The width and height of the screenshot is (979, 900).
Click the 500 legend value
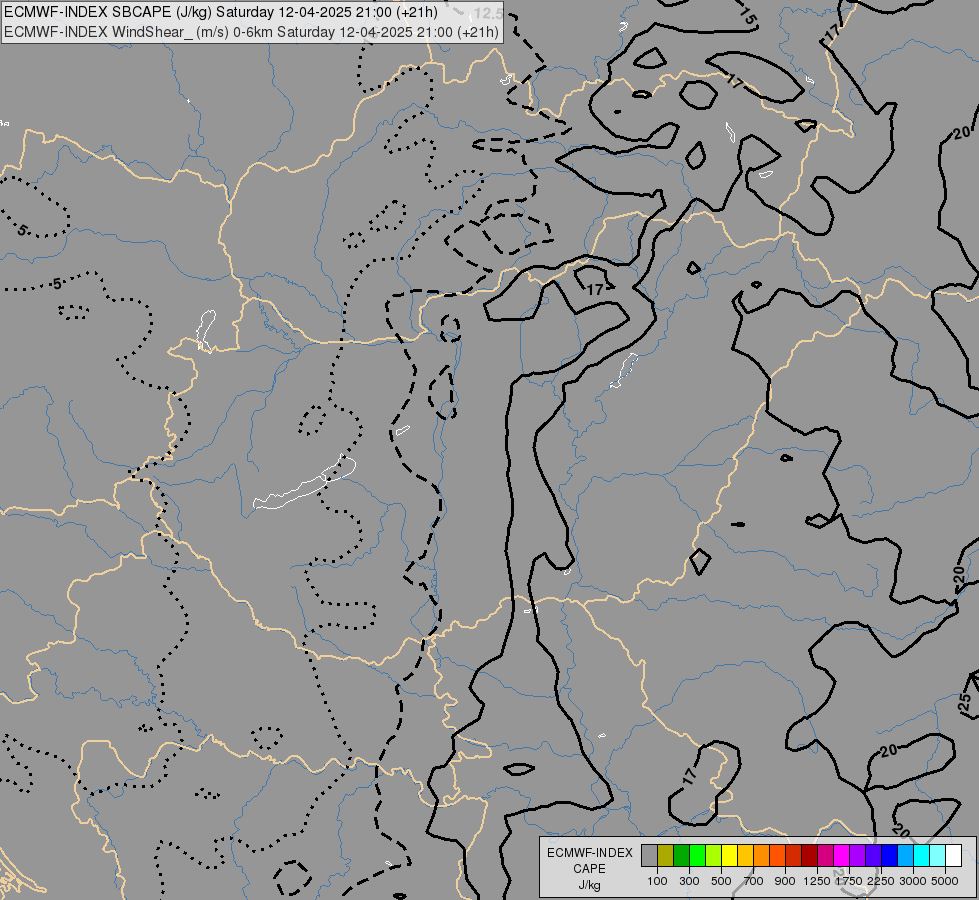[x=721, y=881]
